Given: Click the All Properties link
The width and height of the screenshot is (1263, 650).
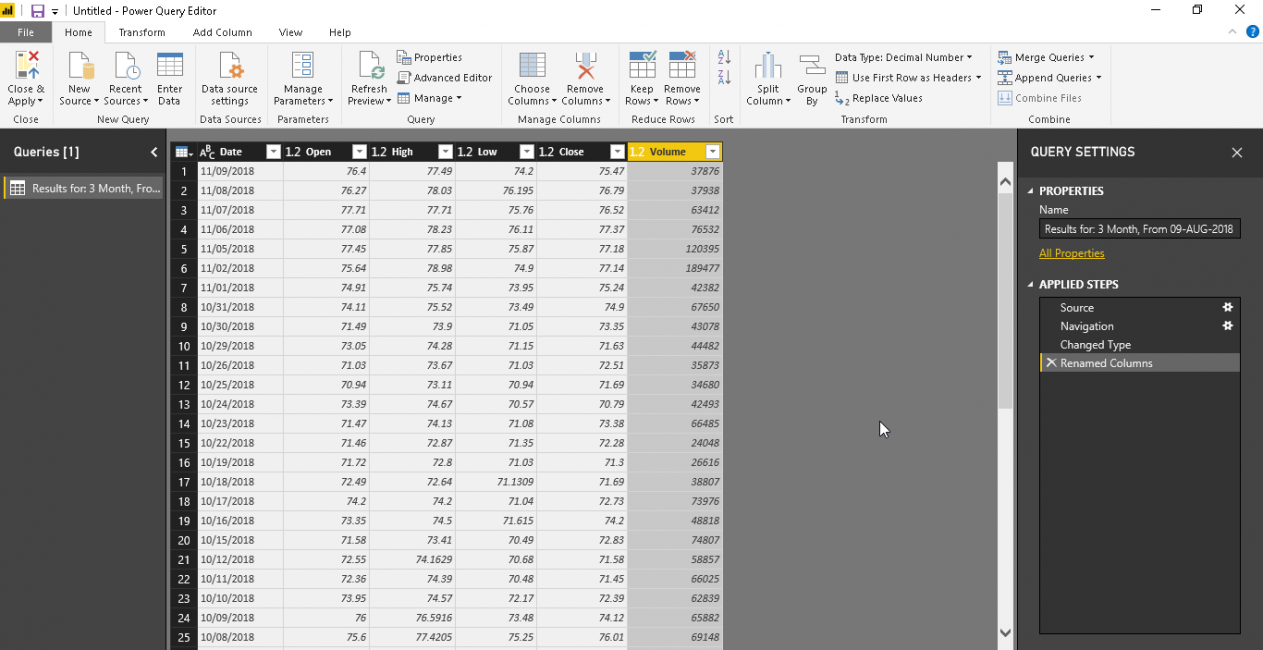Looking at the screenshot, I should 1071,254.
